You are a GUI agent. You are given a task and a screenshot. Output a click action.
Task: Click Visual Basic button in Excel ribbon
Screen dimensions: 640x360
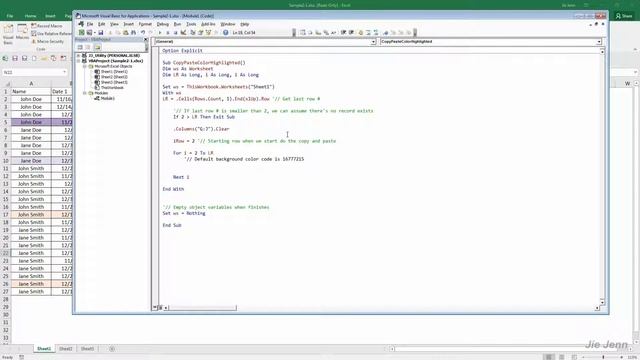(x=8, y=33)
